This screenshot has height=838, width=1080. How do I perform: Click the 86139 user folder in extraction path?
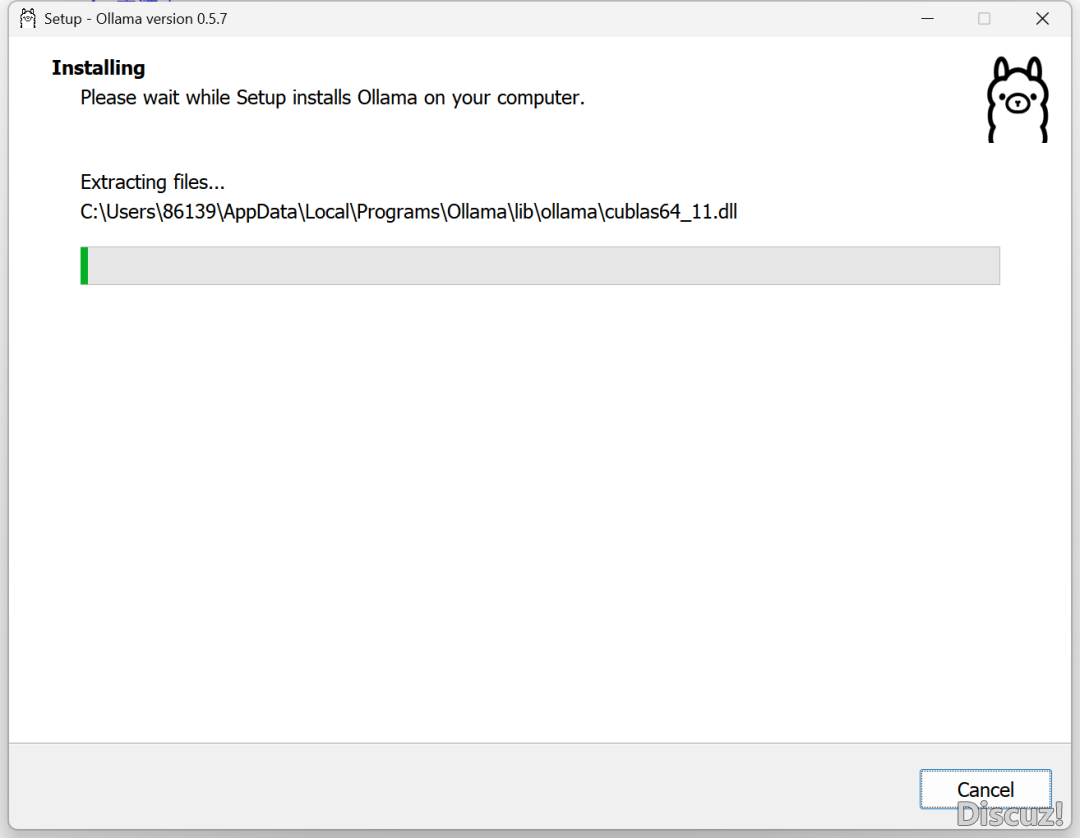click(x=189, y=211)
